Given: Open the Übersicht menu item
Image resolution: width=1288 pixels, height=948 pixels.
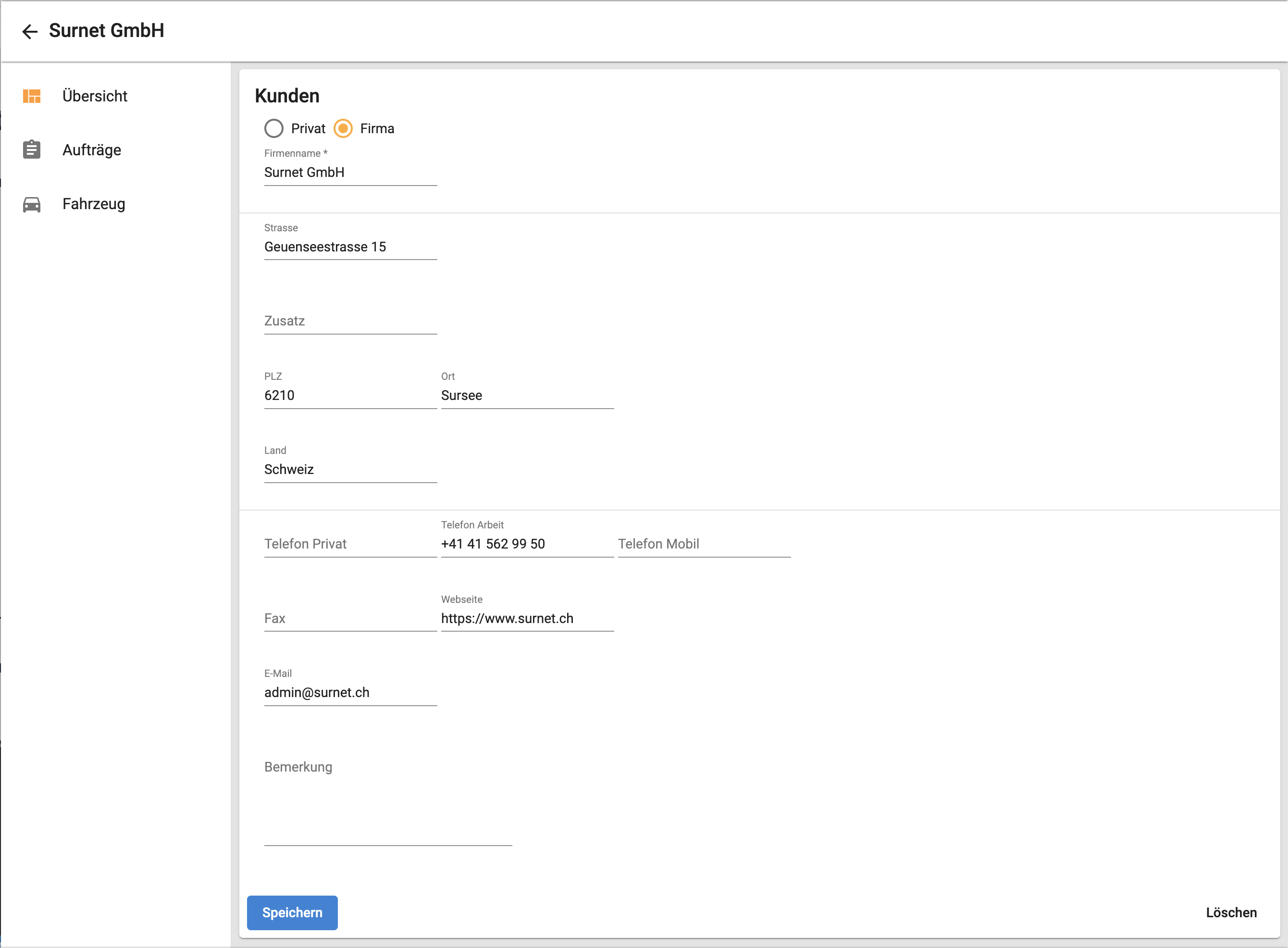Looking at the screenshot, I should pyautogui.click(x=115, y=96).
